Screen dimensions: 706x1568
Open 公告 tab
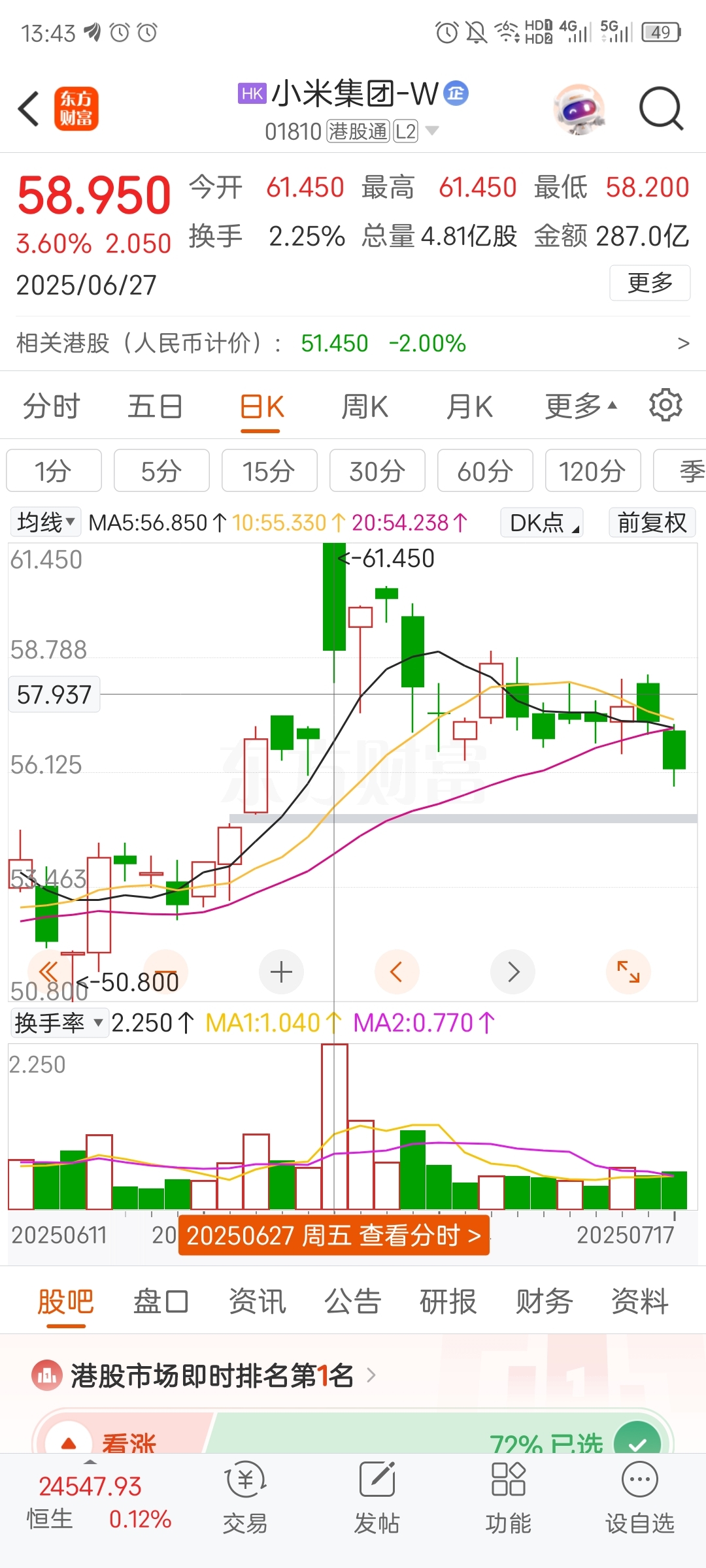(x=353, y=1301)
